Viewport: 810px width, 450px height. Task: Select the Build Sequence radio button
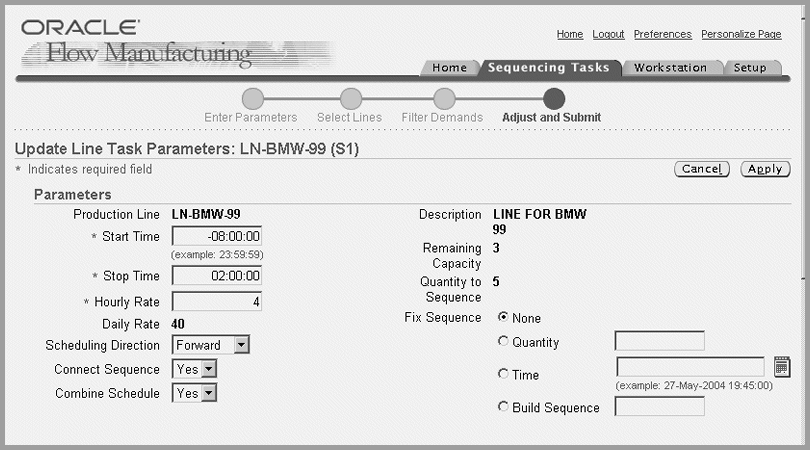point(503,407)
